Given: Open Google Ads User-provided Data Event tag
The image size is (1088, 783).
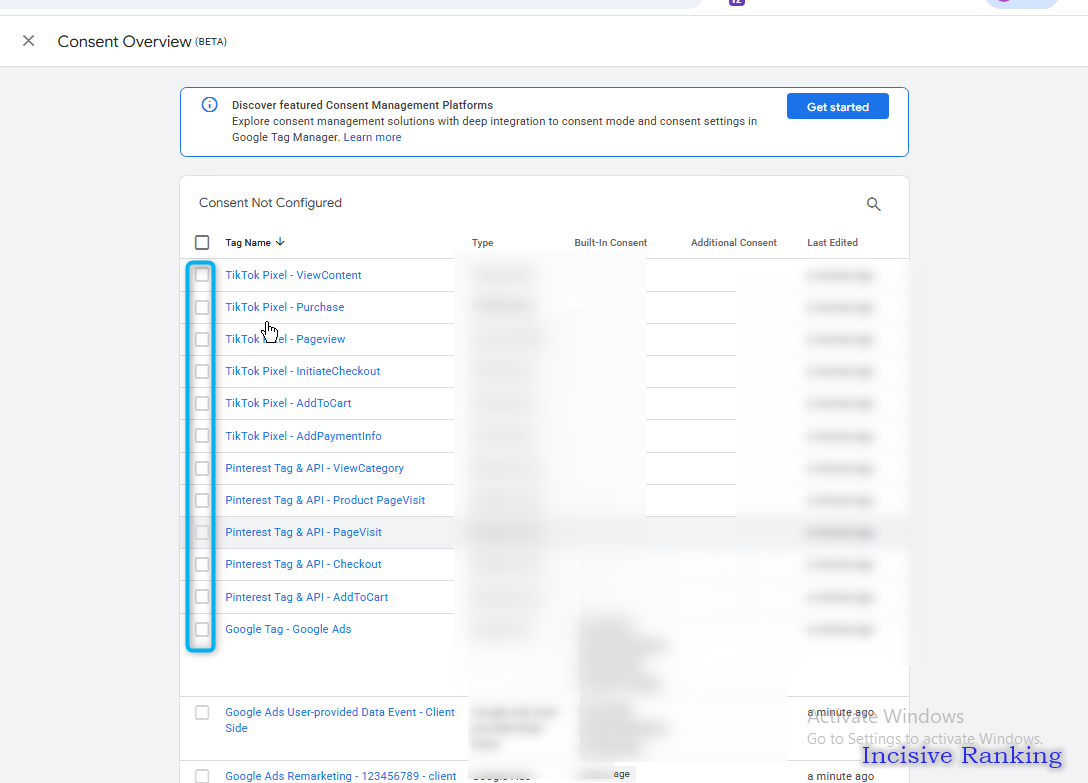Looking at the screenshot, I should 340,720.
